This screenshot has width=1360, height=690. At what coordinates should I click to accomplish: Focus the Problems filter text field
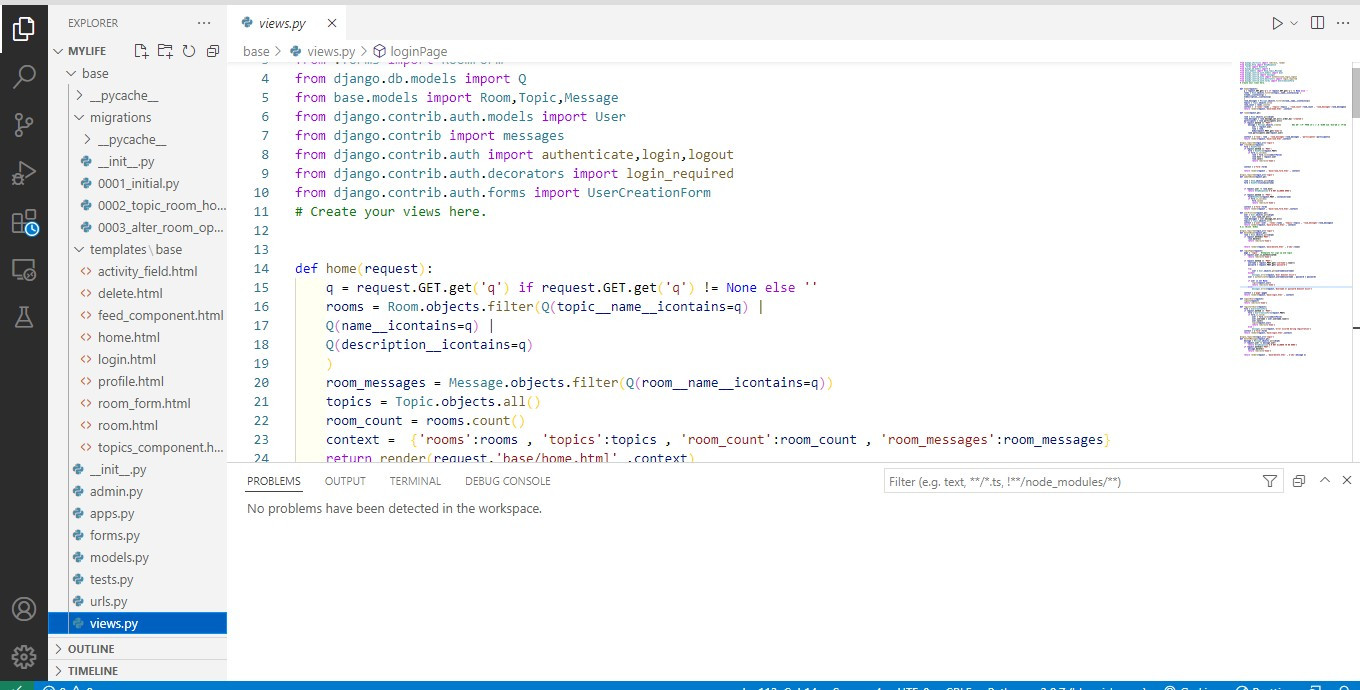1070,481
